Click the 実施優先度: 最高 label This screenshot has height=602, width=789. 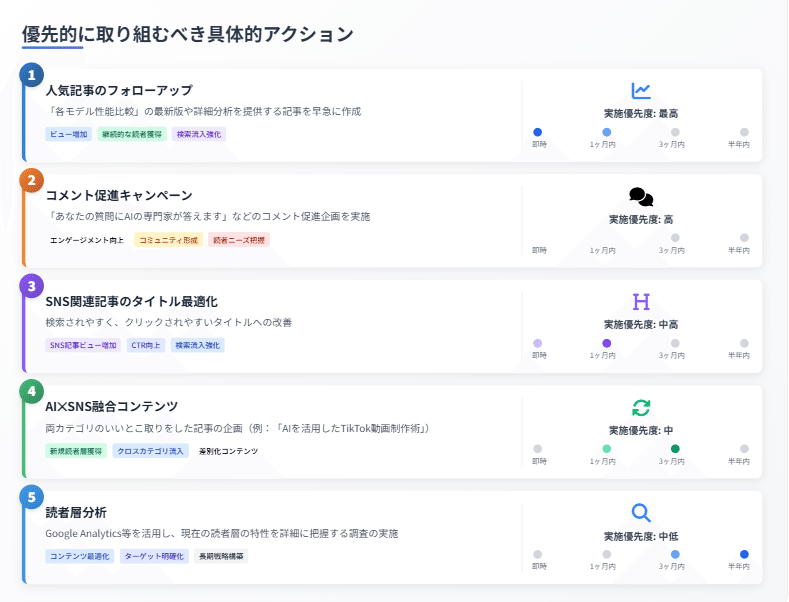pyautogui.click(x=641, y=114)
